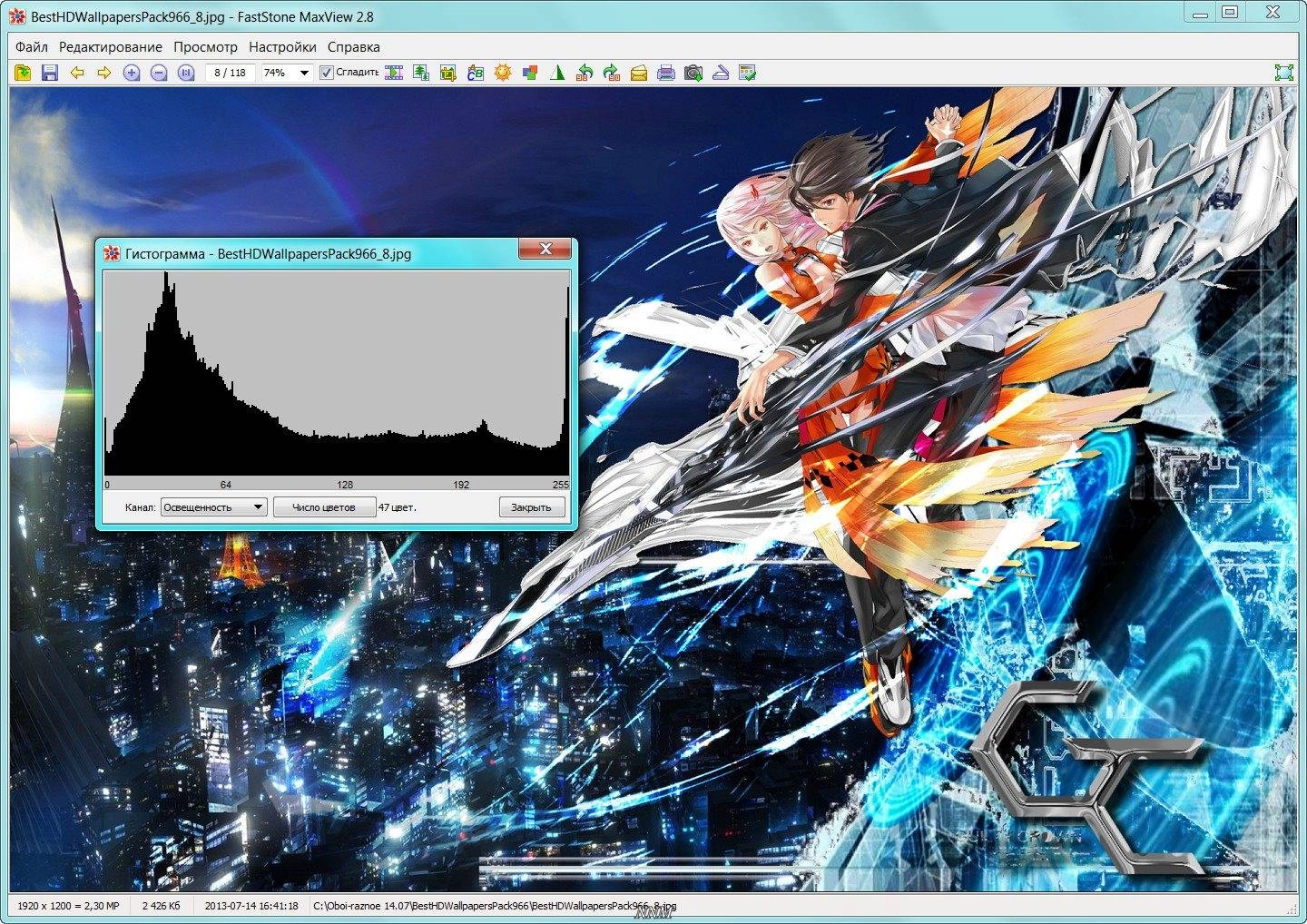The width and height of the screenshot is (1307, 924).
Task: Show actual size 1:1 icon
Action: pyautogui.click(x=186, y=73)
